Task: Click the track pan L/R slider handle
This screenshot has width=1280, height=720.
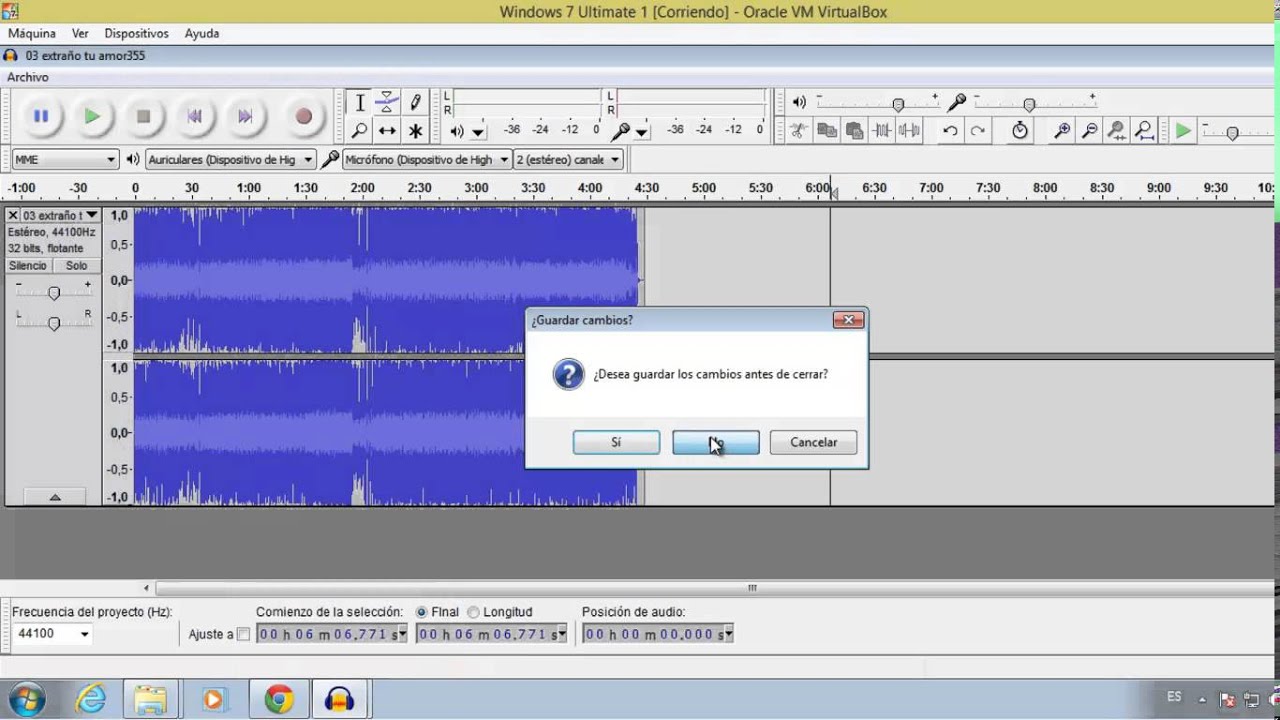Action: (54, 322)
